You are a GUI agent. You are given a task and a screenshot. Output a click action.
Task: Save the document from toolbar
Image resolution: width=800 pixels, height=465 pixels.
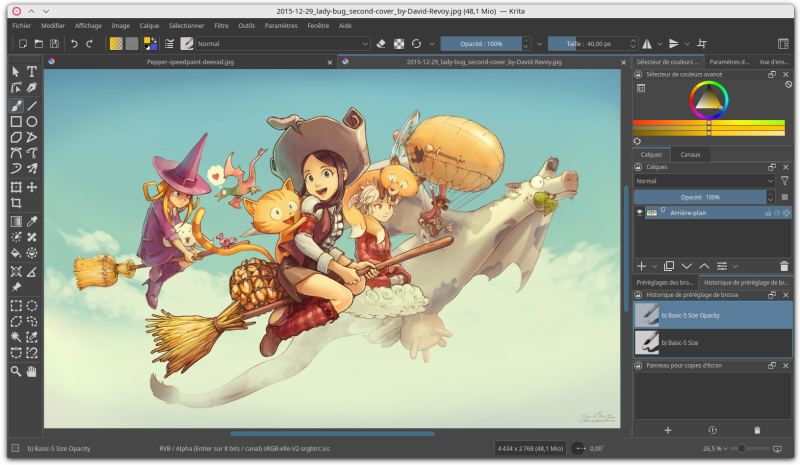point(54,44)
